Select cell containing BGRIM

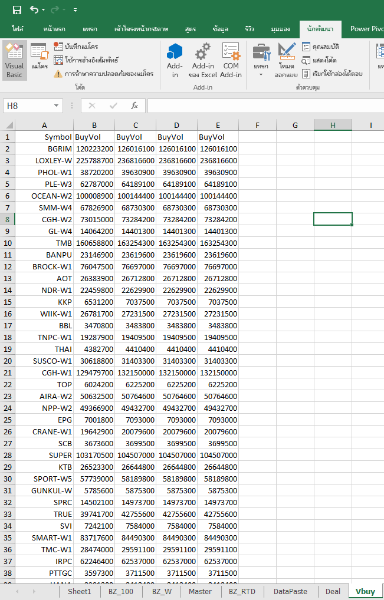pos(44,149)
